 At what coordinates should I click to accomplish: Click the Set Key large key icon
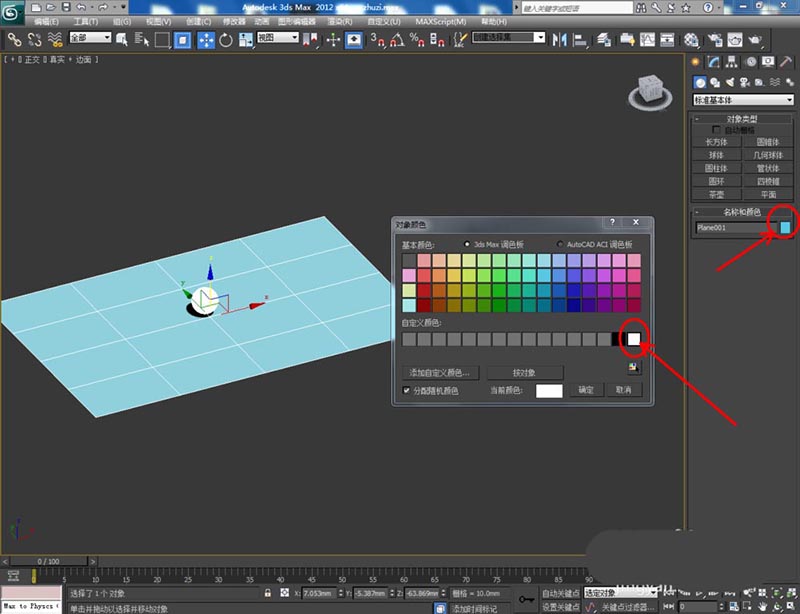click(x=527, y=599)
